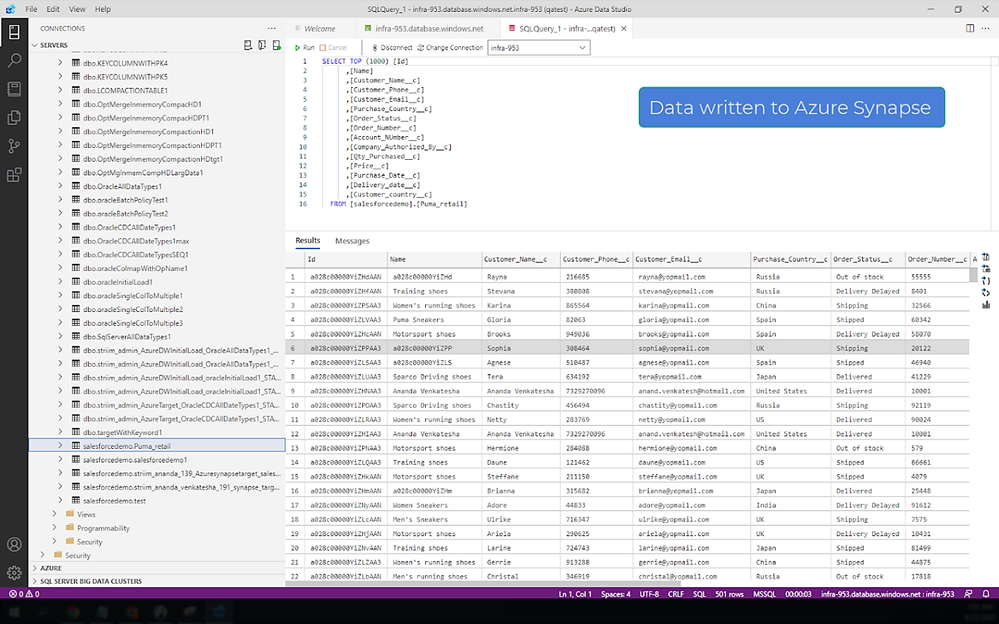The image size is (999, 624).
Task: Collapse the SERVERS section
Action: tap(35, 45)
